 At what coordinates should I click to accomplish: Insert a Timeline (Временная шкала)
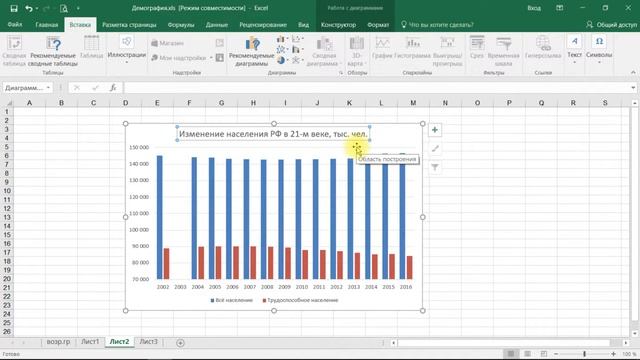(x=503, y=51)
